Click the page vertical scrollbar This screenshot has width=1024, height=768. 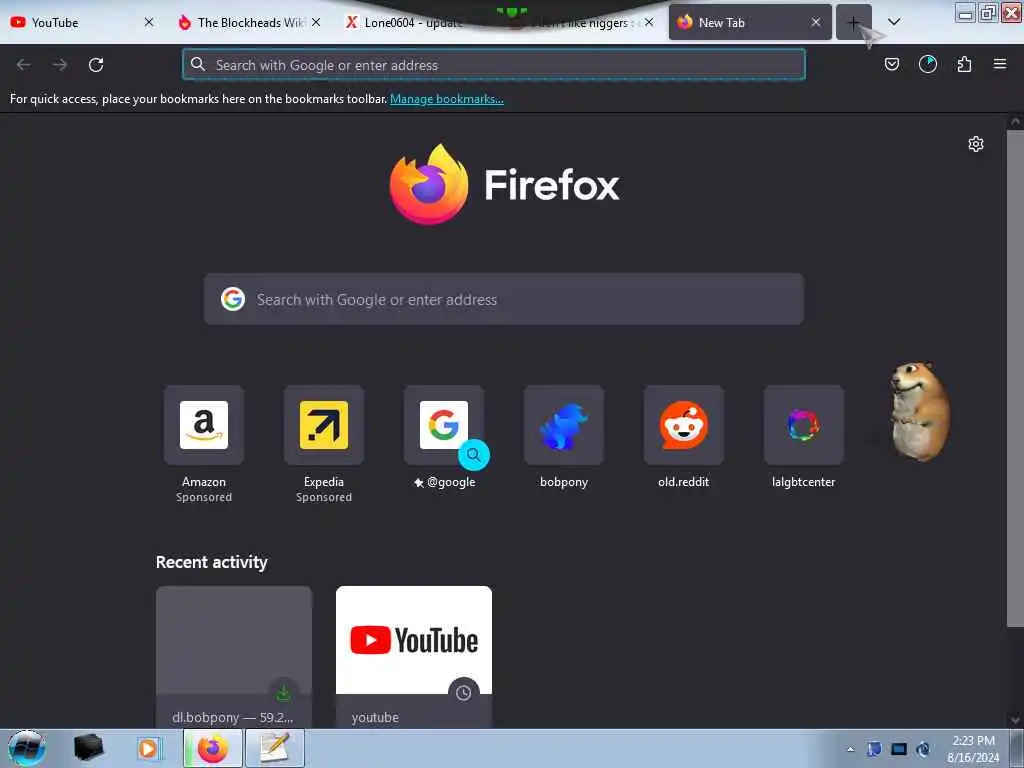[x=1015, y=379]
